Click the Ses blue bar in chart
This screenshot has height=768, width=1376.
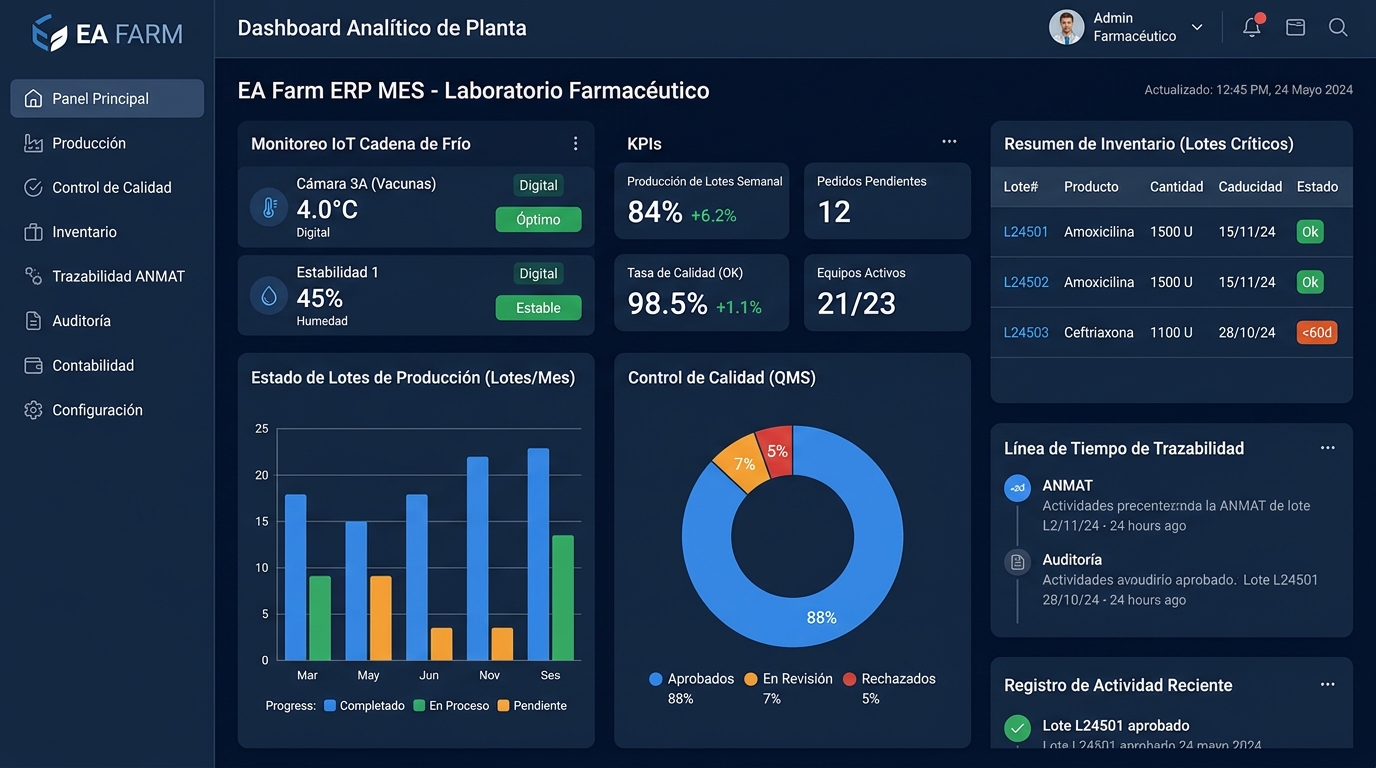538,554
